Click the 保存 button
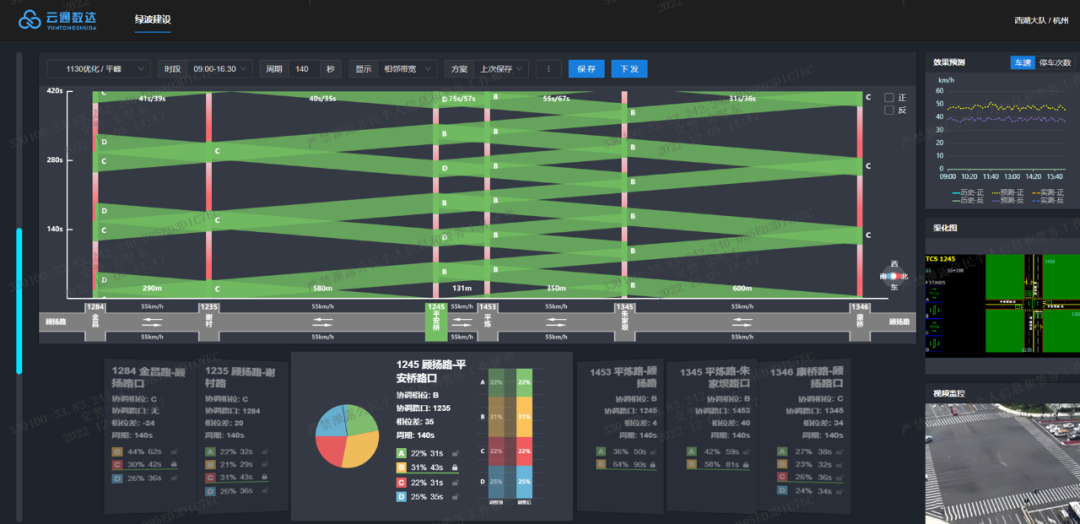This screenshot has height=524, width=1080. point(586,70)
